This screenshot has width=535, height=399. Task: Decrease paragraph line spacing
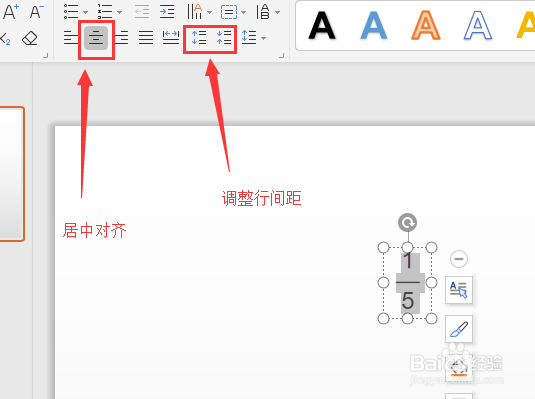coord(224,38)
